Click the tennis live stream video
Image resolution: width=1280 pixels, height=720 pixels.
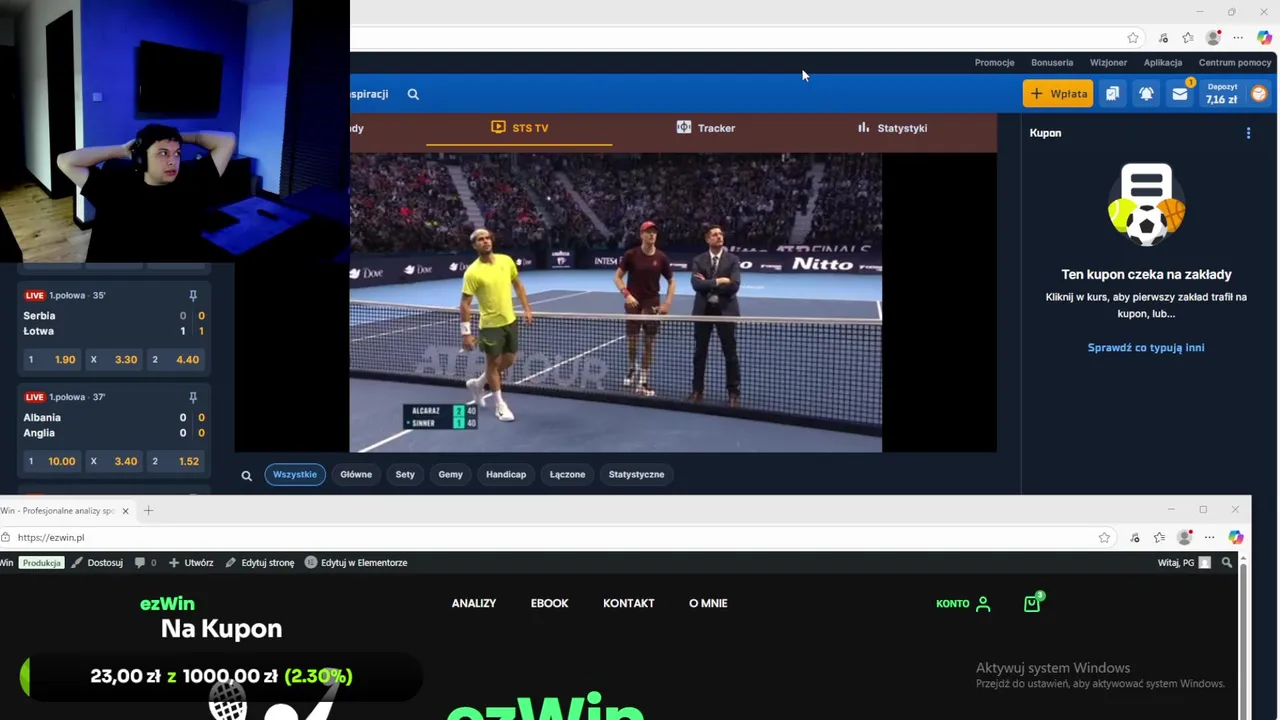tap(615, 302)
